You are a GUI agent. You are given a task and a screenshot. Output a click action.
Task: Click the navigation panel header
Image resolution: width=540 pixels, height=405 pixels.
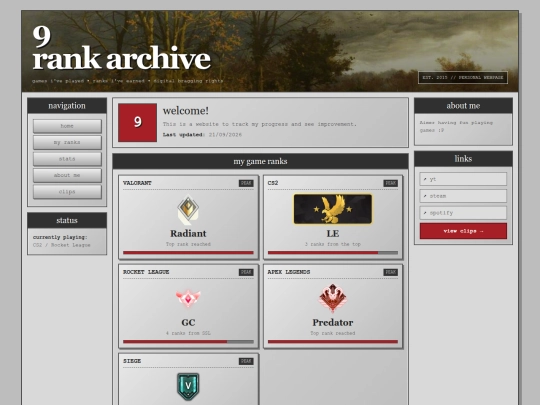(67, 106)
